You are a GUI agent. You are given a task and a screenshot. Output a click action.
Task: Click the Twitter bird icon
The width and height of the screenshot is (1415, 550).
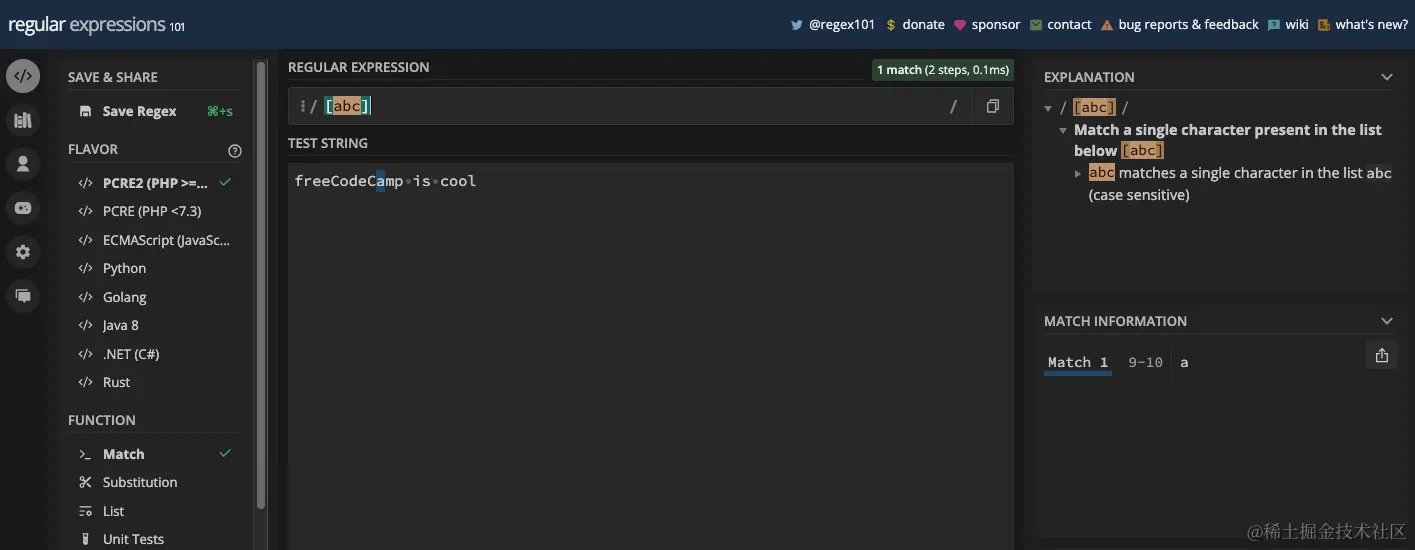[x=797, y=25]
